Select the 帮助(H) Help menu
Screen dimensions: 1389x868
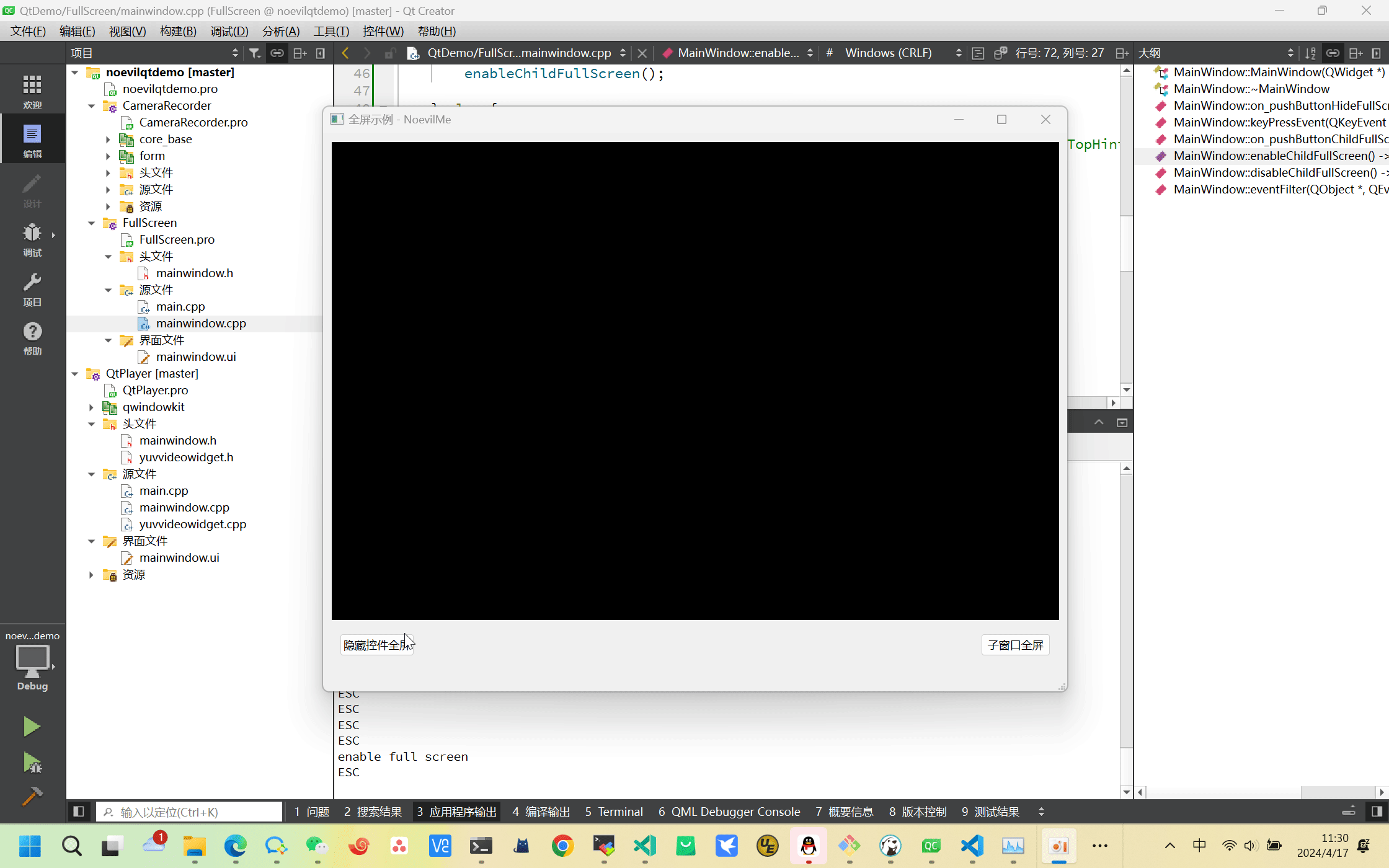[437, 31]
